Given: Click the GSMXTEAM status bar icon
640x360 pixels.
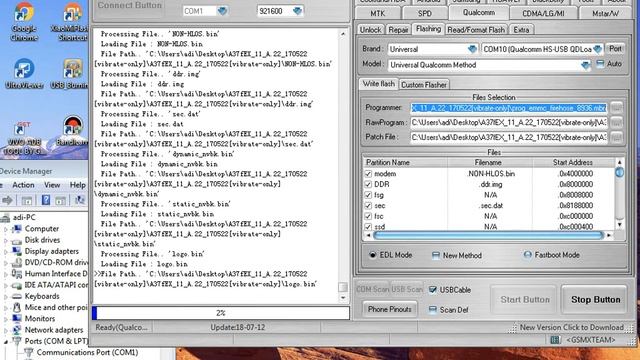Looking at the screenshot, I should point(555,340).
